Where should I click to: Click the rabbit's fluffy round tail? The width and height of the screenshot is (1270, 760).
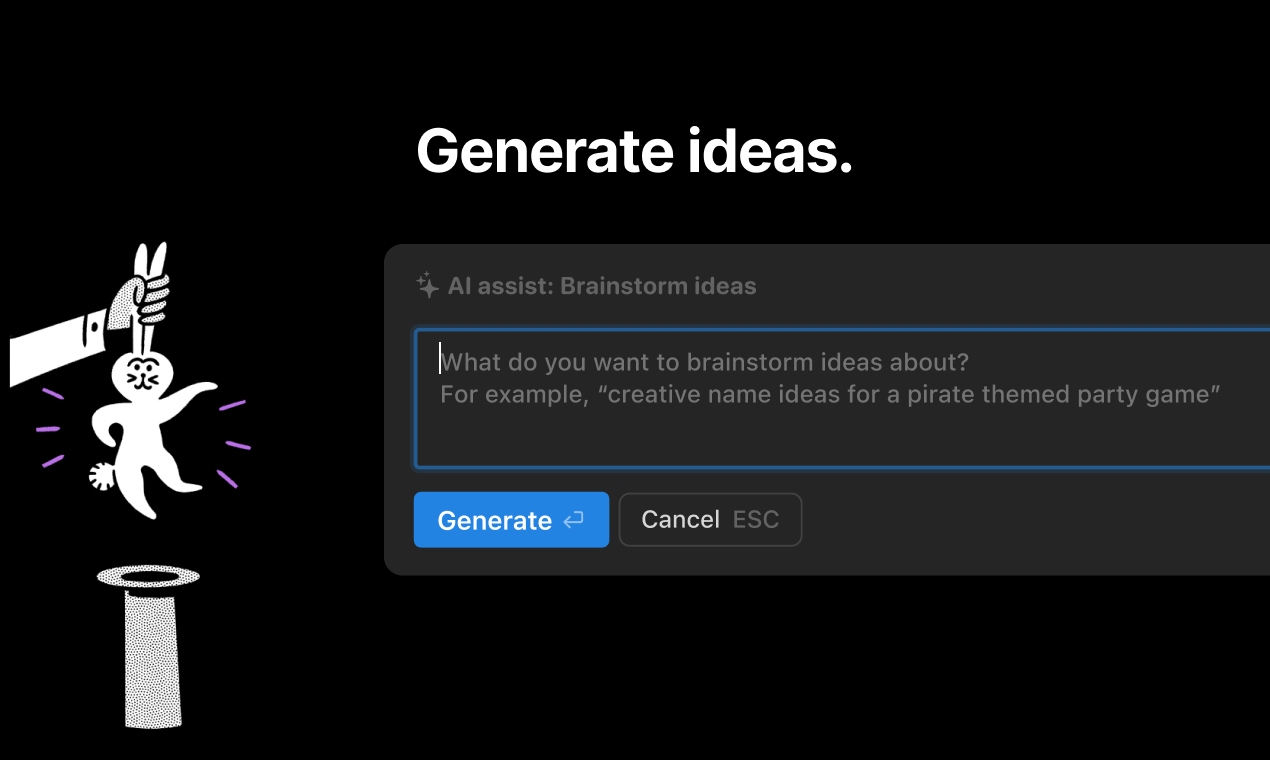click(x=101, y=477)
